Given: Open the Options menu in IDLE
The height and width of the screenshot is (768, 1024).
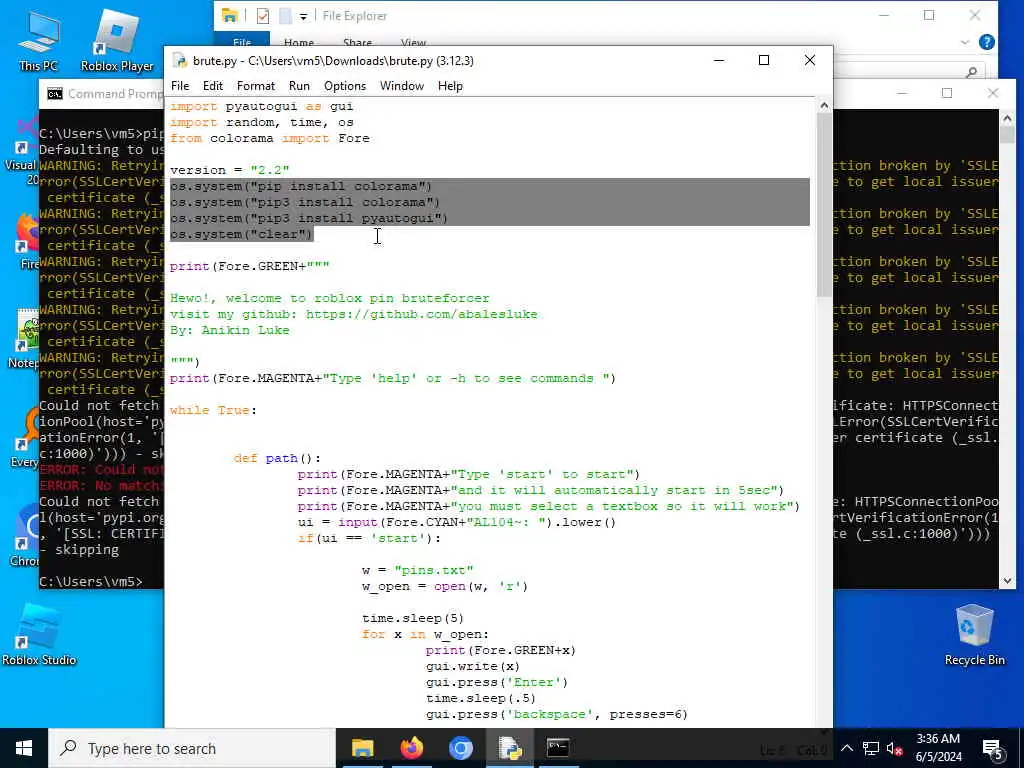Looking at the screenshot, I should 345,86.
